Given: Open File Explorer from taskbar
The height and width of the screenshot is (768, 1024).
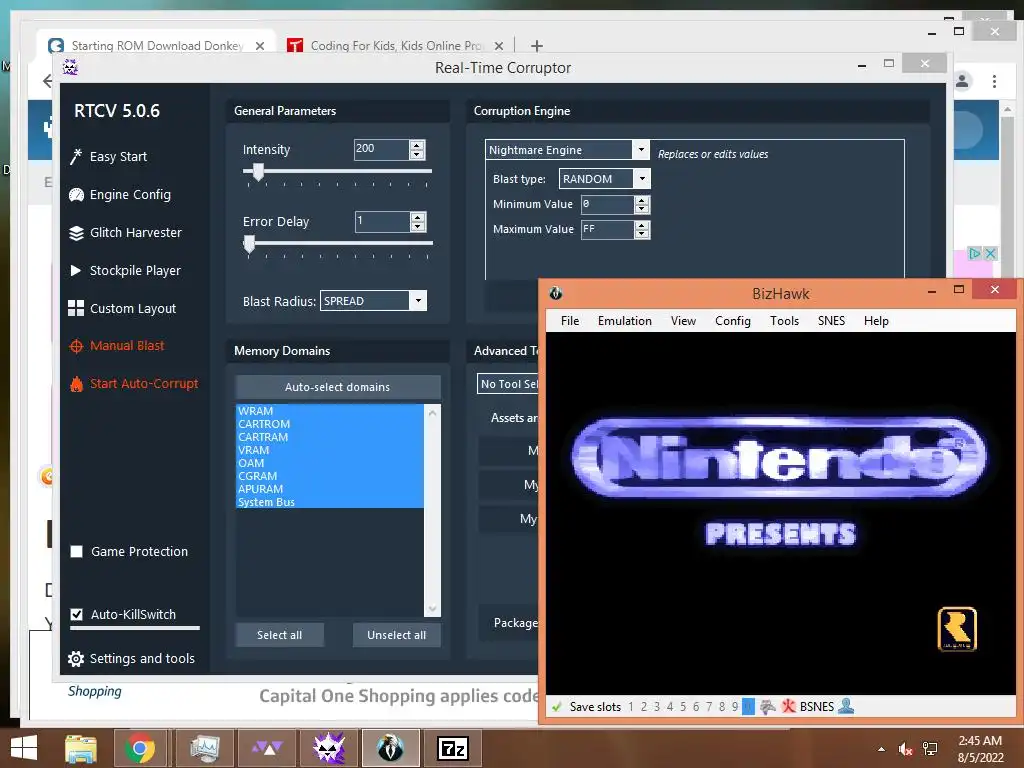Looking at the screenshot, I should (81, 748).
